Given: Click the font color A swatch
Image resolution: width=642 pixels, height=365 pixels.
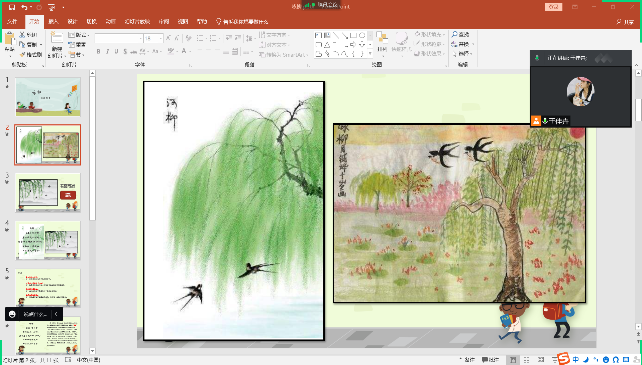Looking at the screenshot, I should point(184,52).
